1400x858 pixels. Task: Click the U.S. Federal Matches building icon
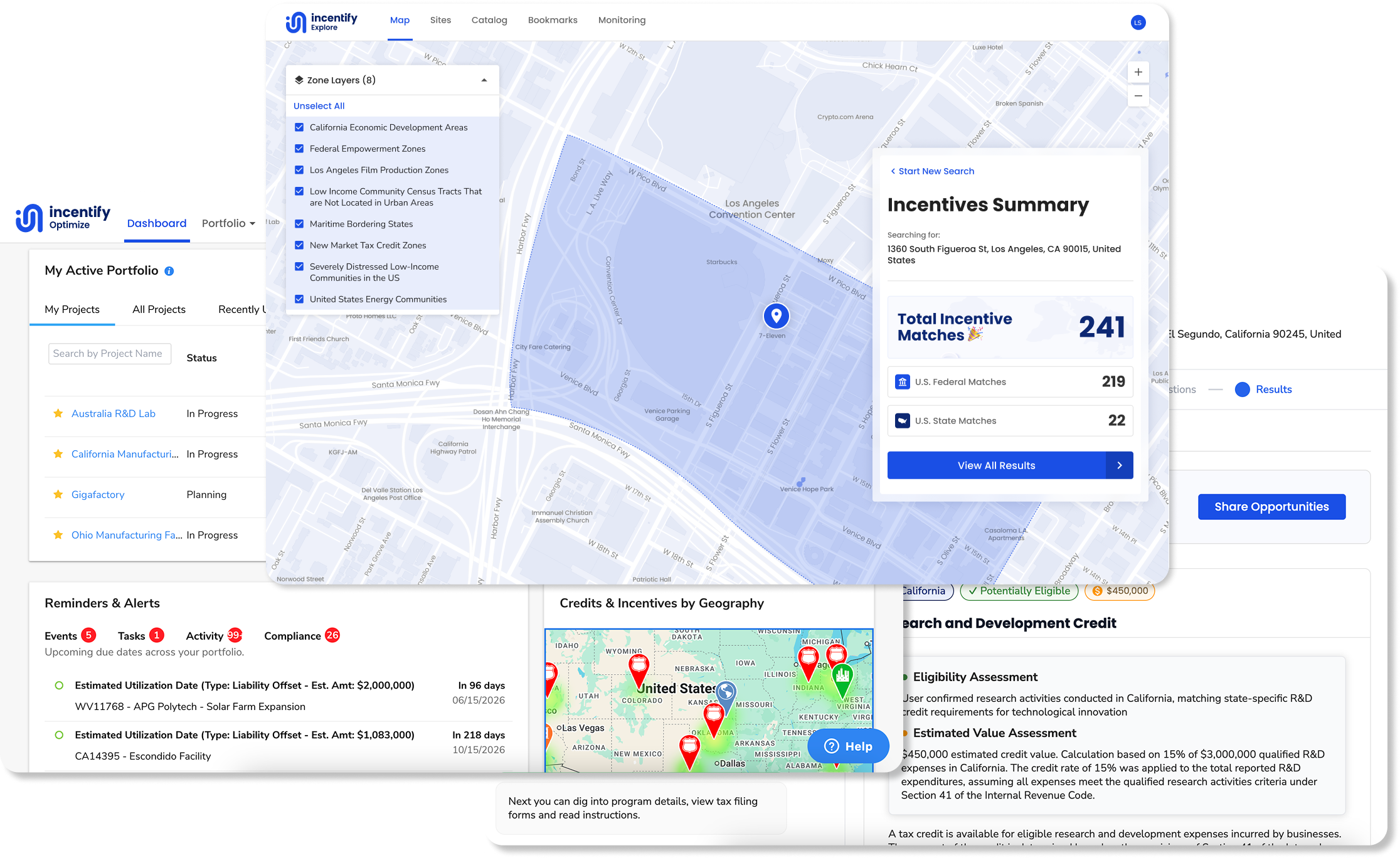point(903,382)
